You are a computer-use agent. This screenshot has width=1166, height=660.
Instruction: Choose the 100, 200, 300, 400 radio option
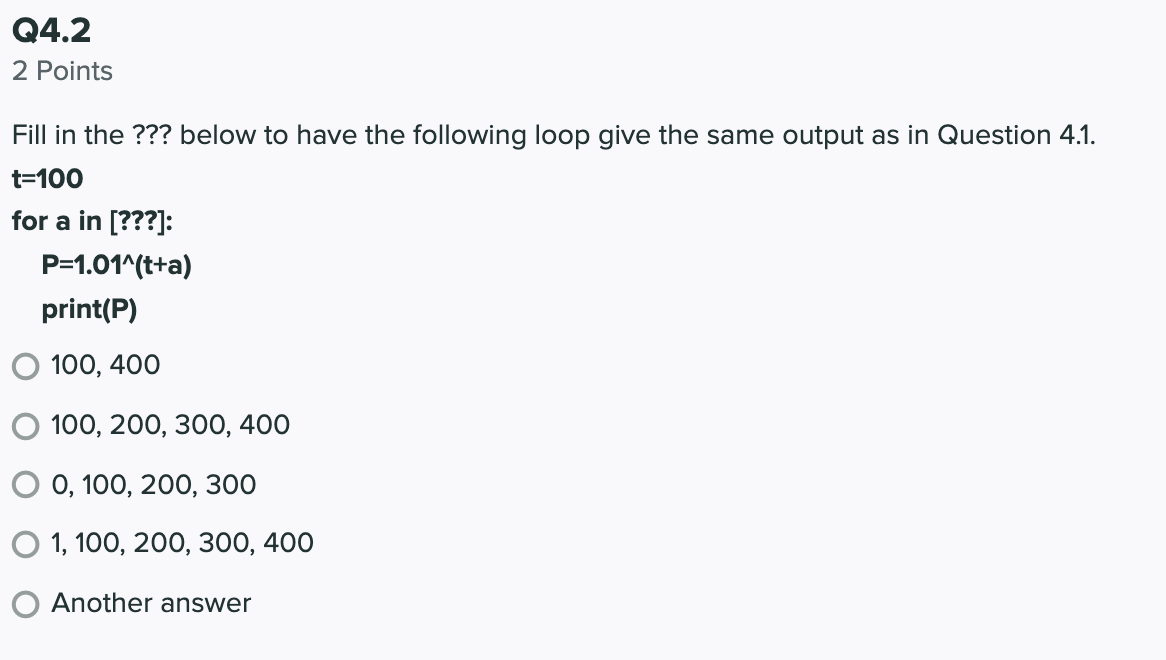coord(26,426)
